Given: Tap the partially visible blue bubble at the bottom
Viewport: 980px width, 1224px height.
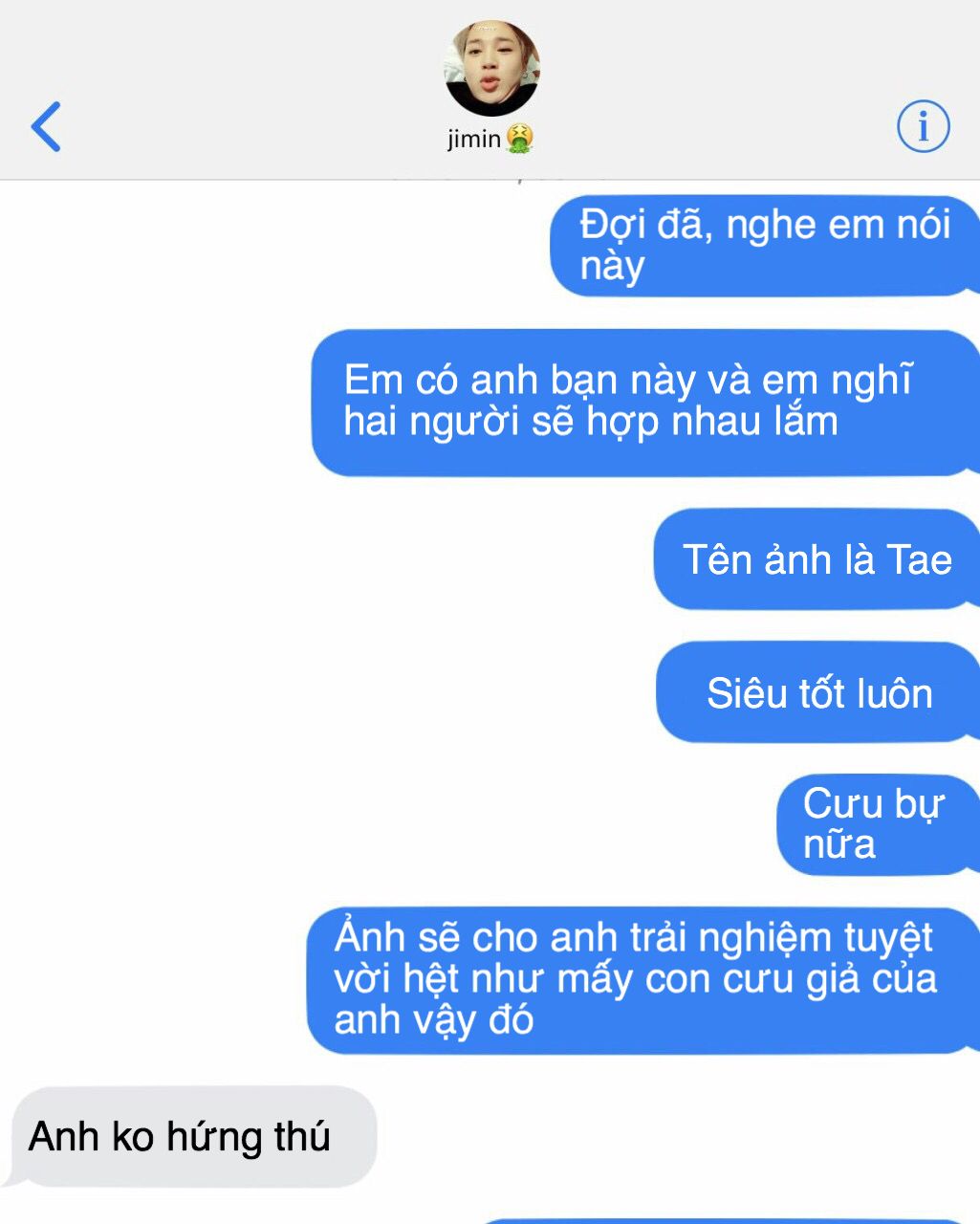Looking at the screenshot, I should pyautogui.click(x=727, y=1220).
